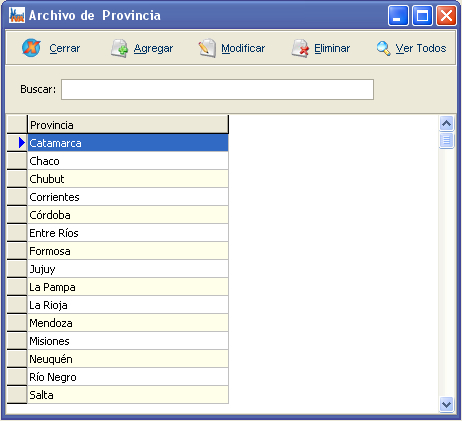Sort by the Provincia column header
Viewport: 462px width, 421px height.
pos(128,125)
